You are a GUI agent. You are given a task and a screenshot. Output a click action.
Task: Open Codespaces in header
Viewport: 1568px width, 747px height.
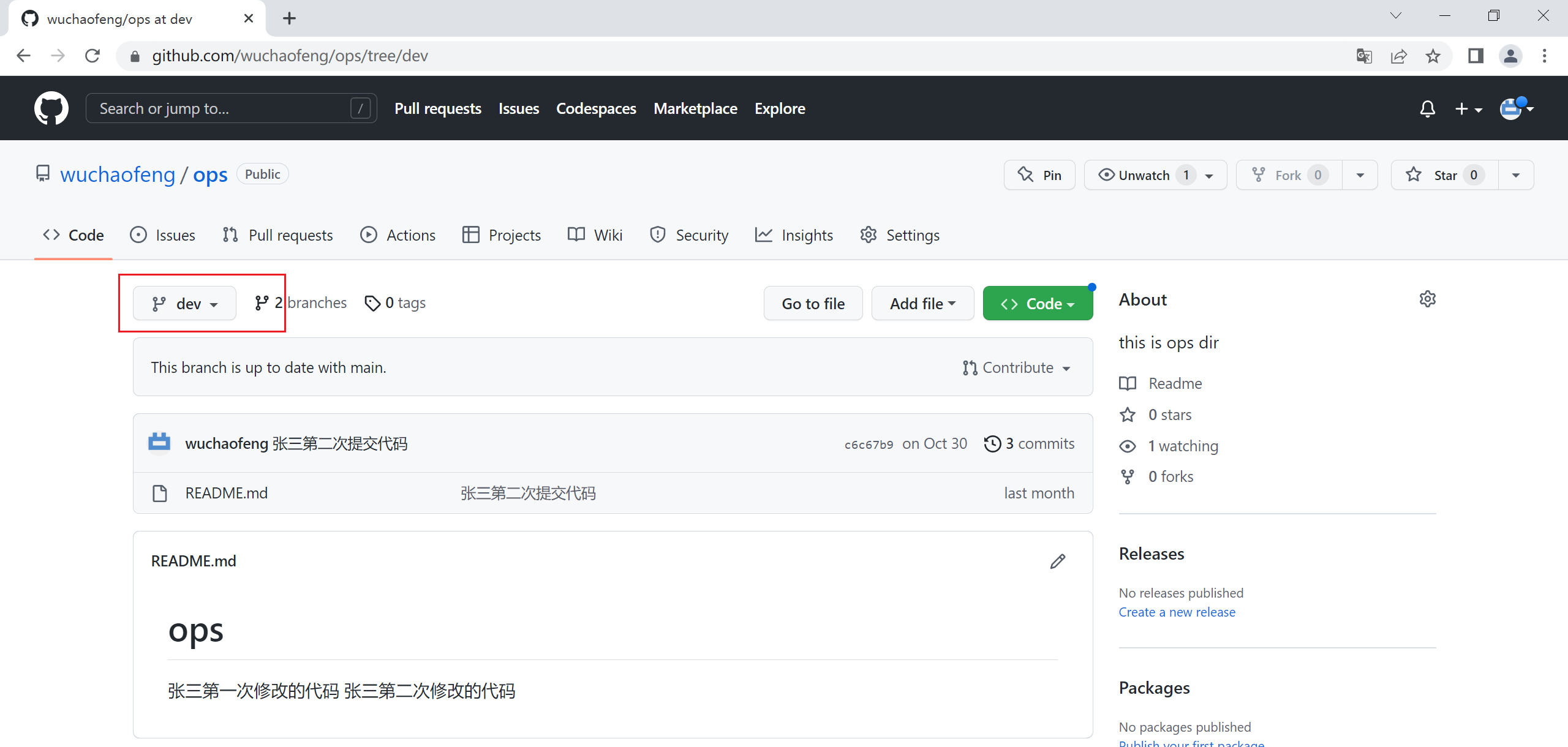pyautogui.click(x=596, y=109)
